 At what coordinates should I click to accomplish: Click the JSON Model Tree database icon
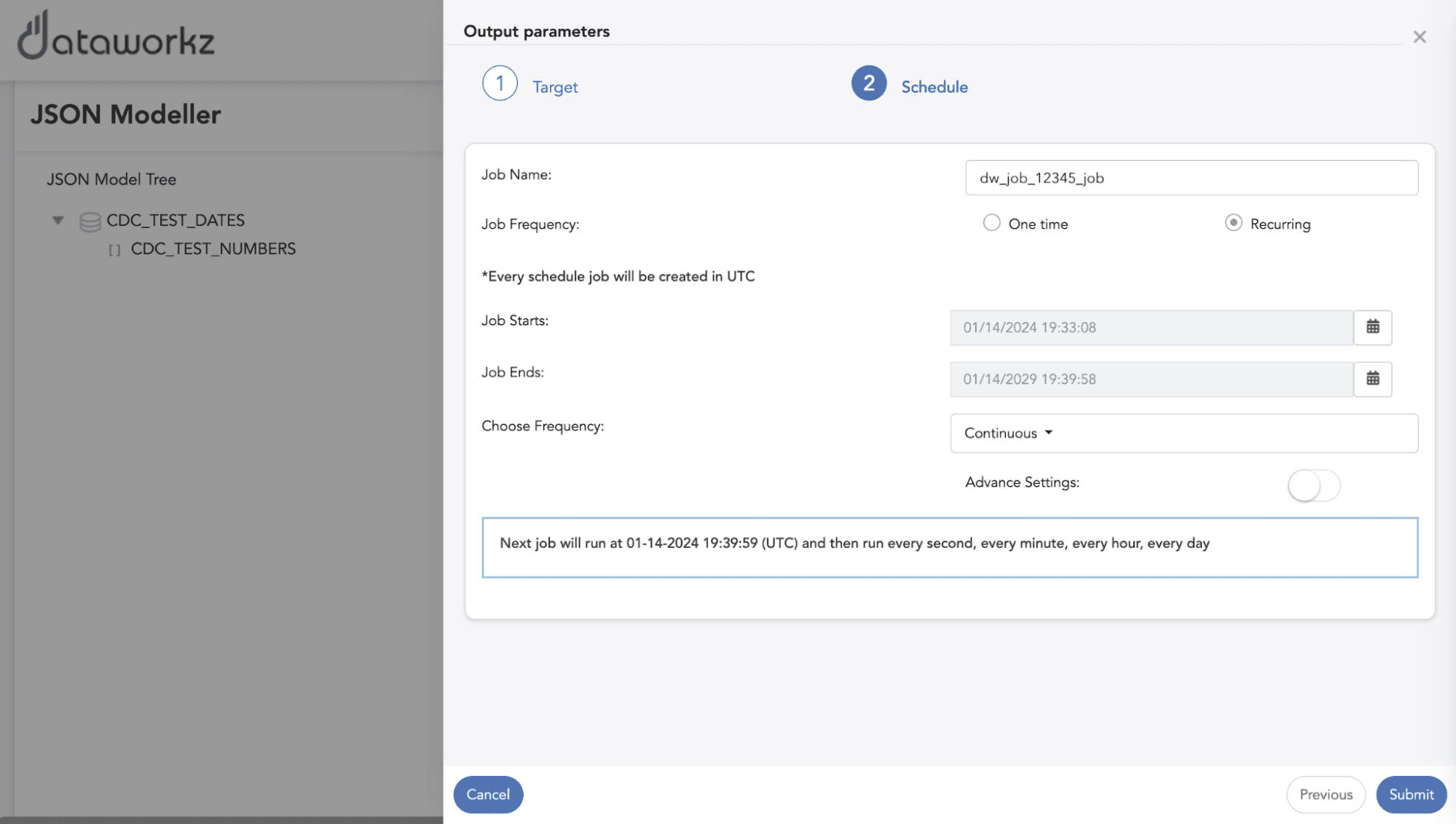coord(90,219)
